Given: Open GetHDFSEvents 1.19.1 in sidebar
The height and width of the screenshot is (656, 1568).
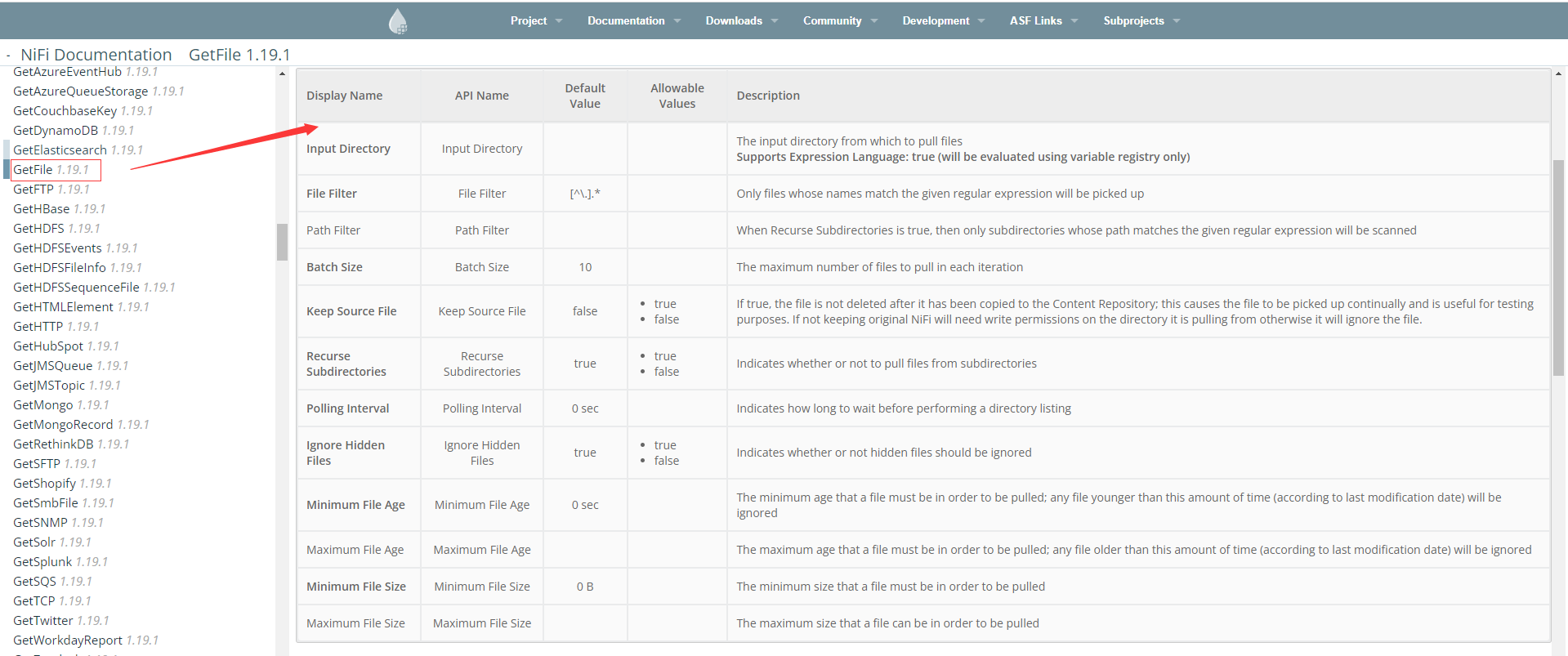Looking at the screenshot, I should (x=75, y=248).
